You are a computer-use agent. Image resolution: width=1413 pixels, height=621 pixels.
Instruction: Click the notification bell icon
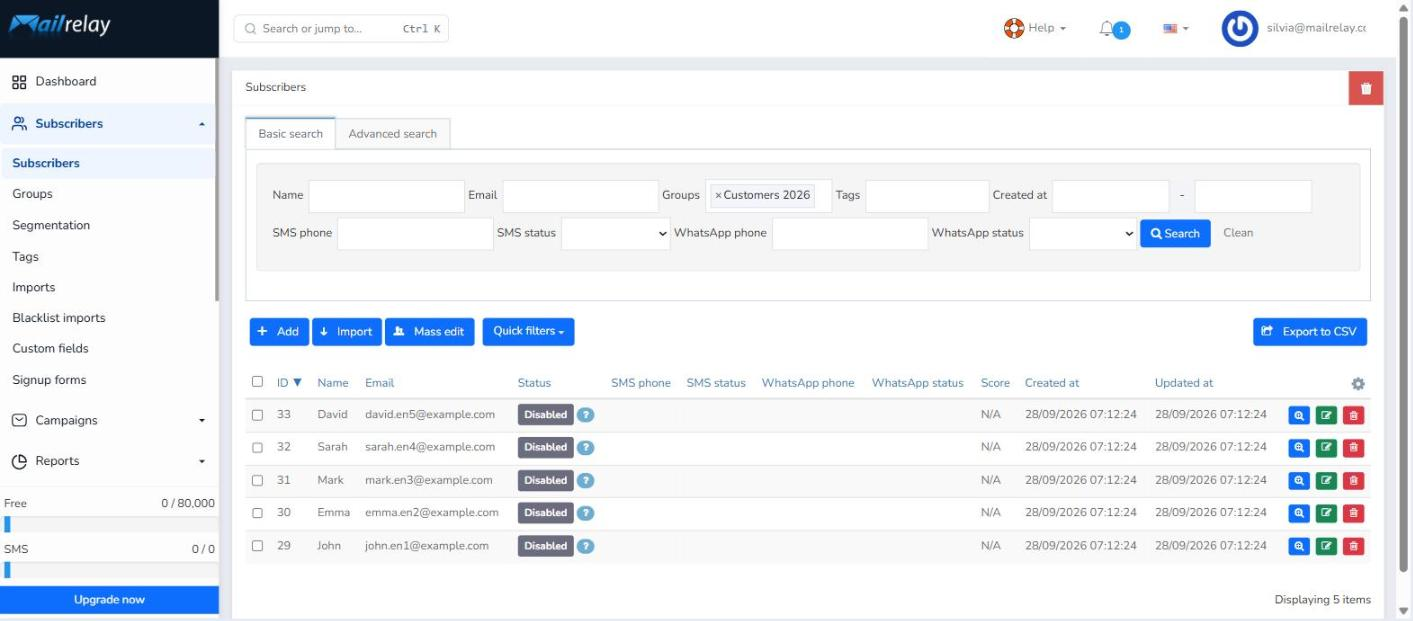tap(1107, 29)
